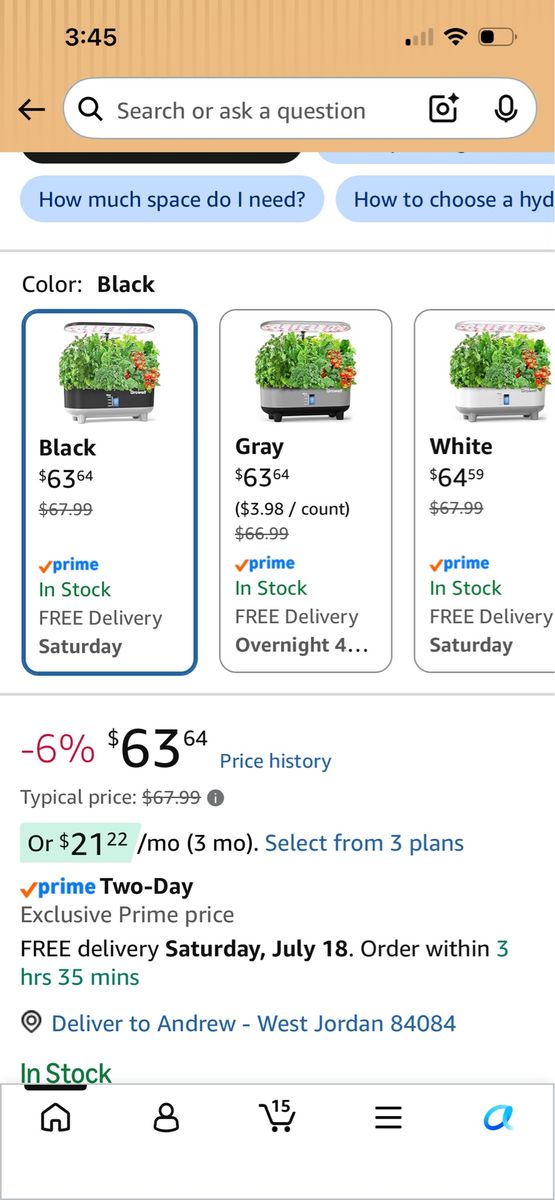
Task: Open "Select from 3 plans" link
Action: [x=364, y=843]
